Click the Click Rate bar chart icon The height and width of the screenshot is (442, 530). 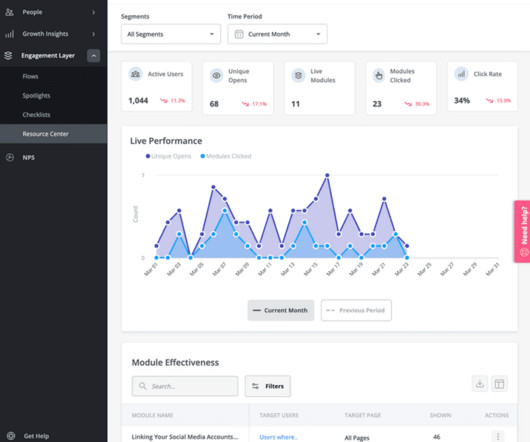point(461,74)
